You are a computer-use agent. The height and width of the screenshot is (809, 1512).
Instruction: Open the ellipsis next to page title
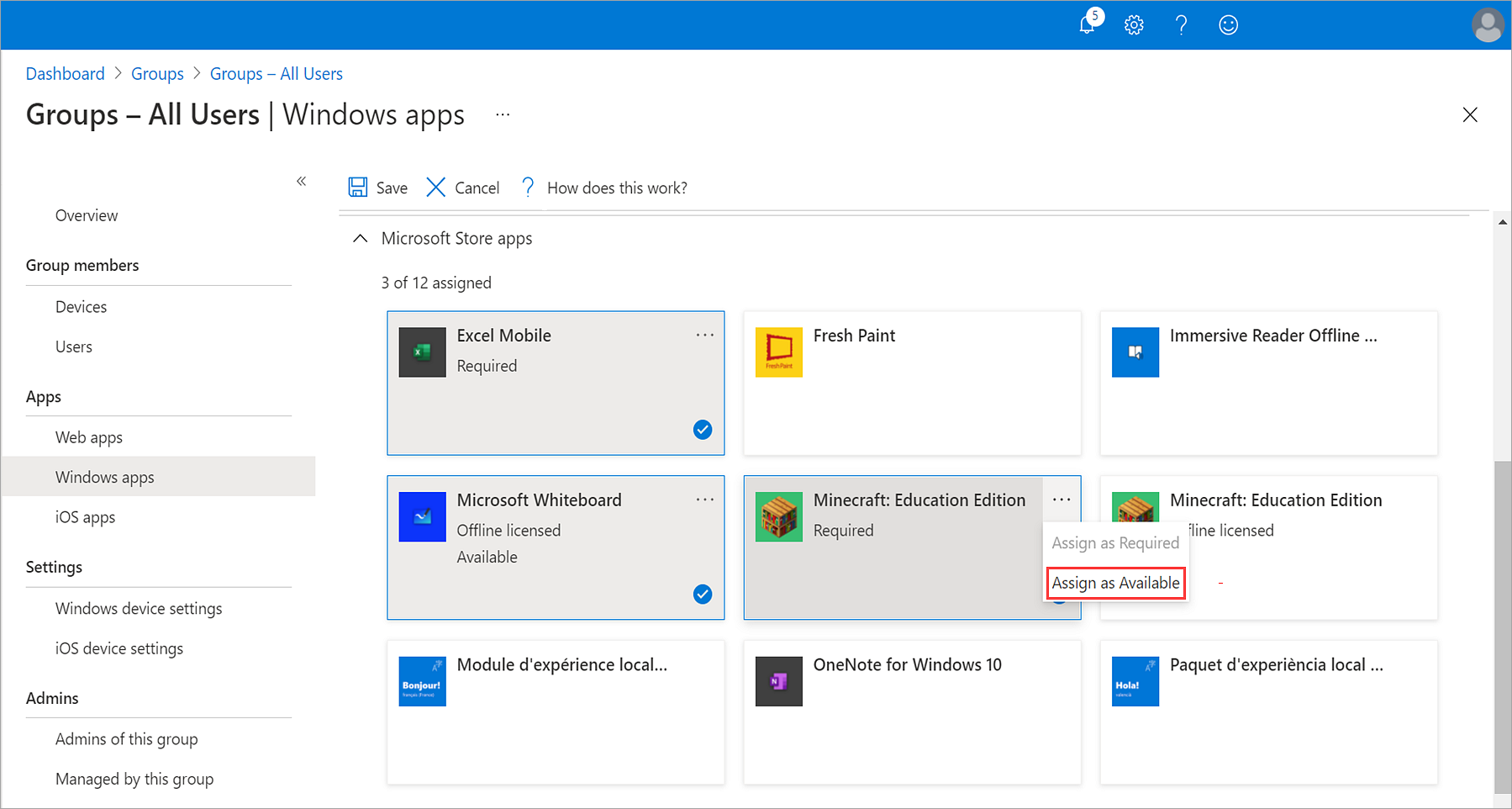[503, 114]
